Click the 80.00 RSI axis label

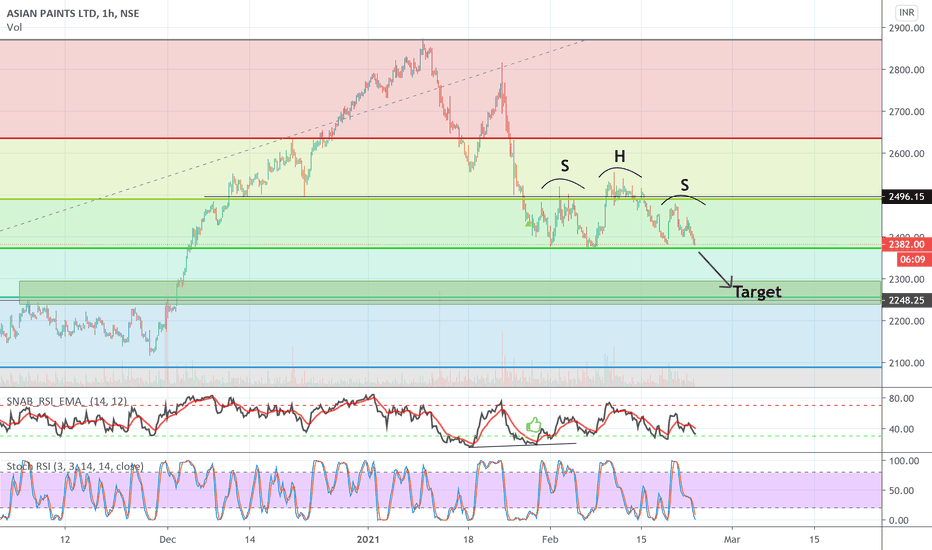pos(901,398)
